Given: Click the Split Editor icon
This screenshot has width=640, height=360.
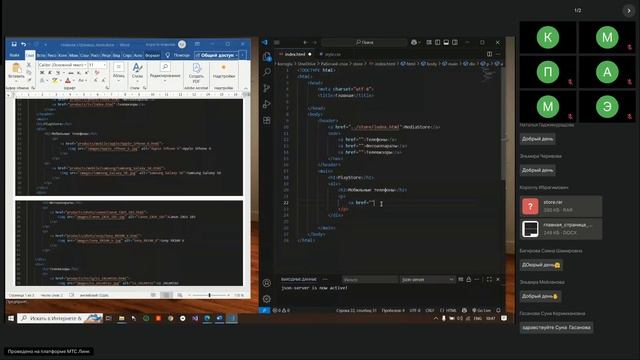Looking at the screenshot, I should click(489, 54).
